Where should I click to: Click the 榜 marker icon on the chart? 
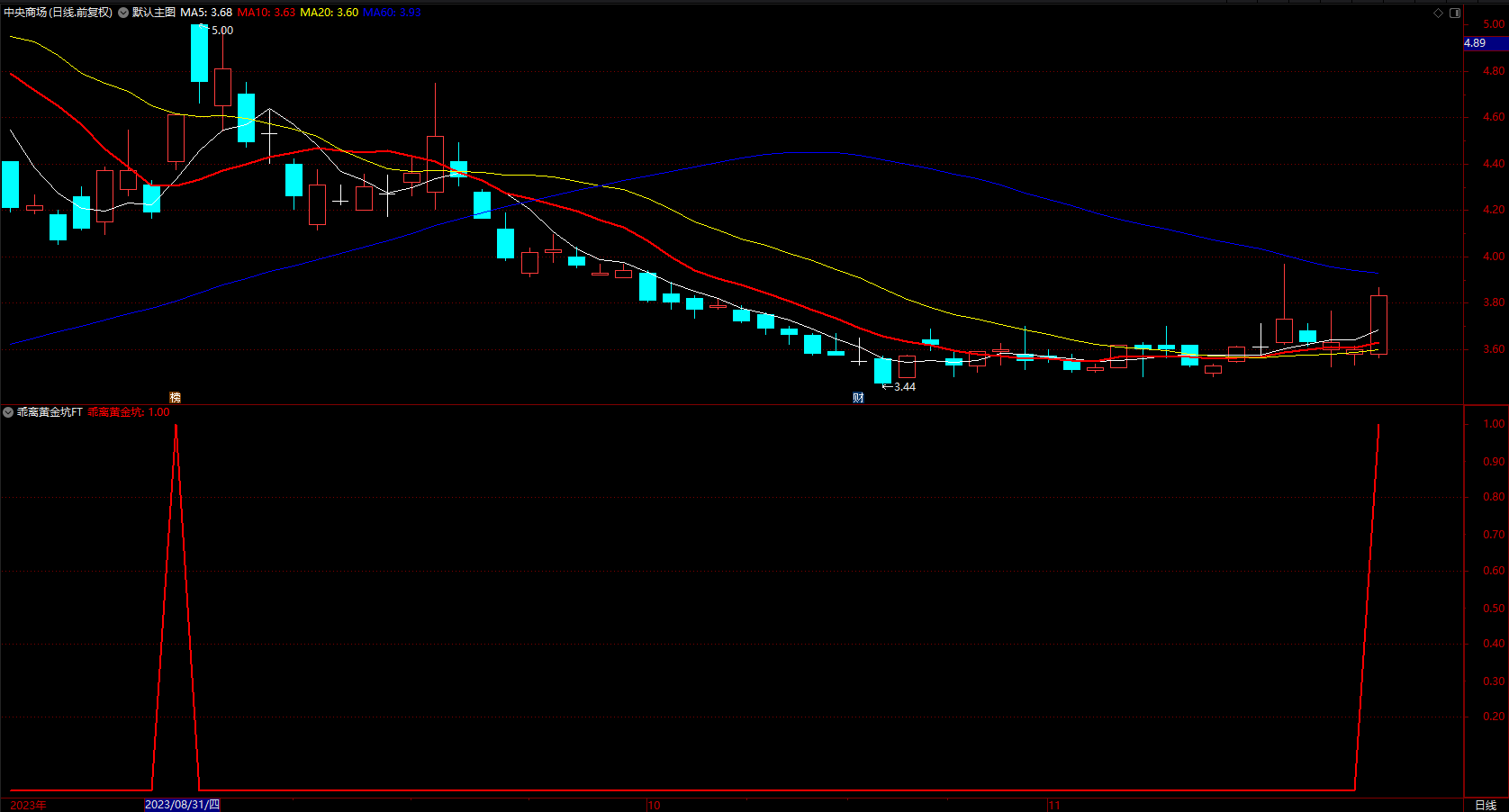[x=175, y=397]
